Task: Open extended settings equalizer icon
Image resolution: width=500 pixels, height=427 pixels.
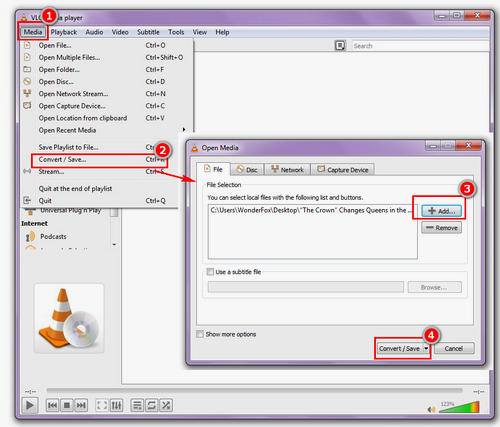Action: pyautogui.click(x=116, y=405)
